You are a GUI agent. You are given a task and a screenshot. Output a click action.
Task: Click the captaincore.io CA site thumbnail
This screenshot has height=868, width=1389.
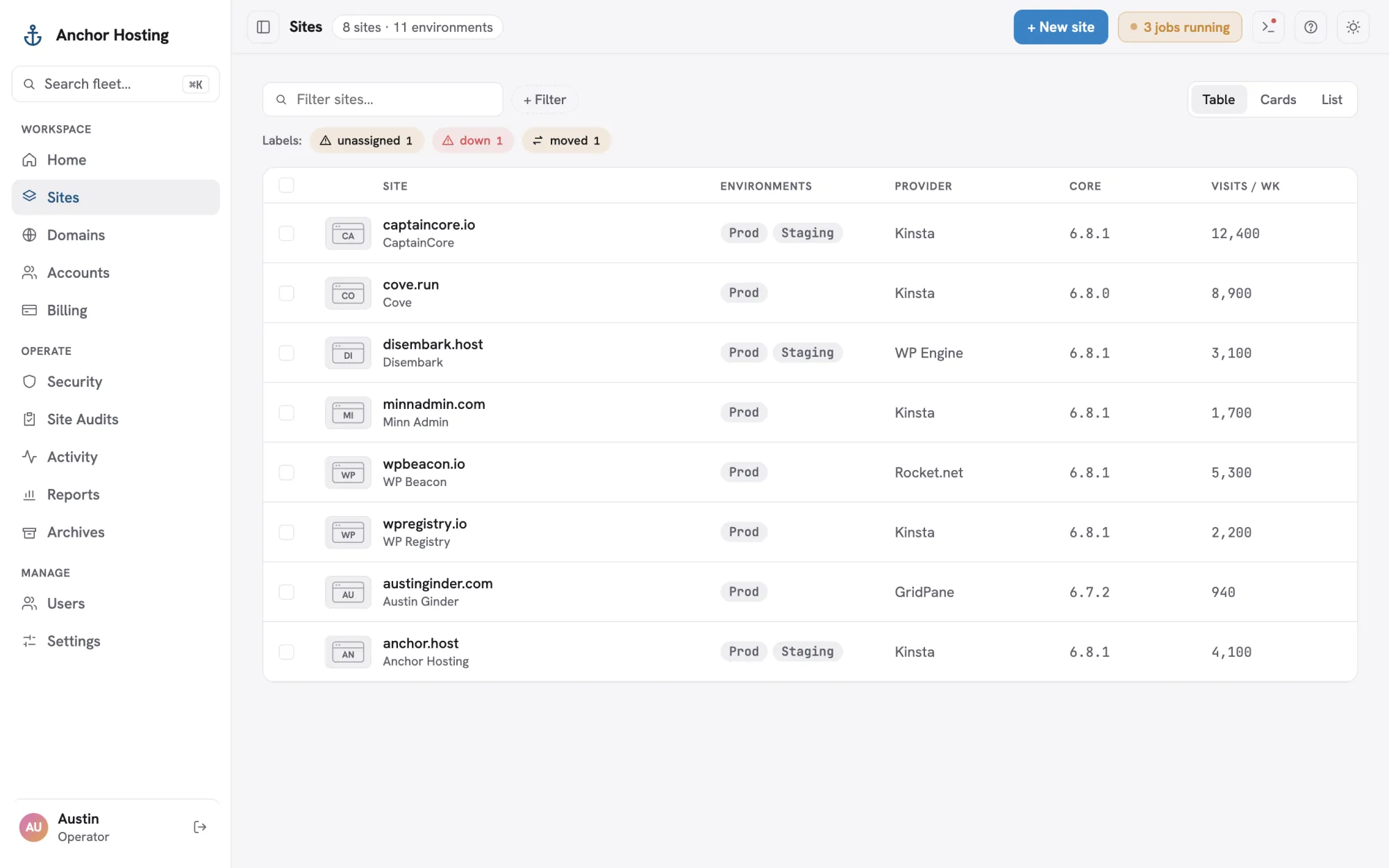tap(348, 233)
